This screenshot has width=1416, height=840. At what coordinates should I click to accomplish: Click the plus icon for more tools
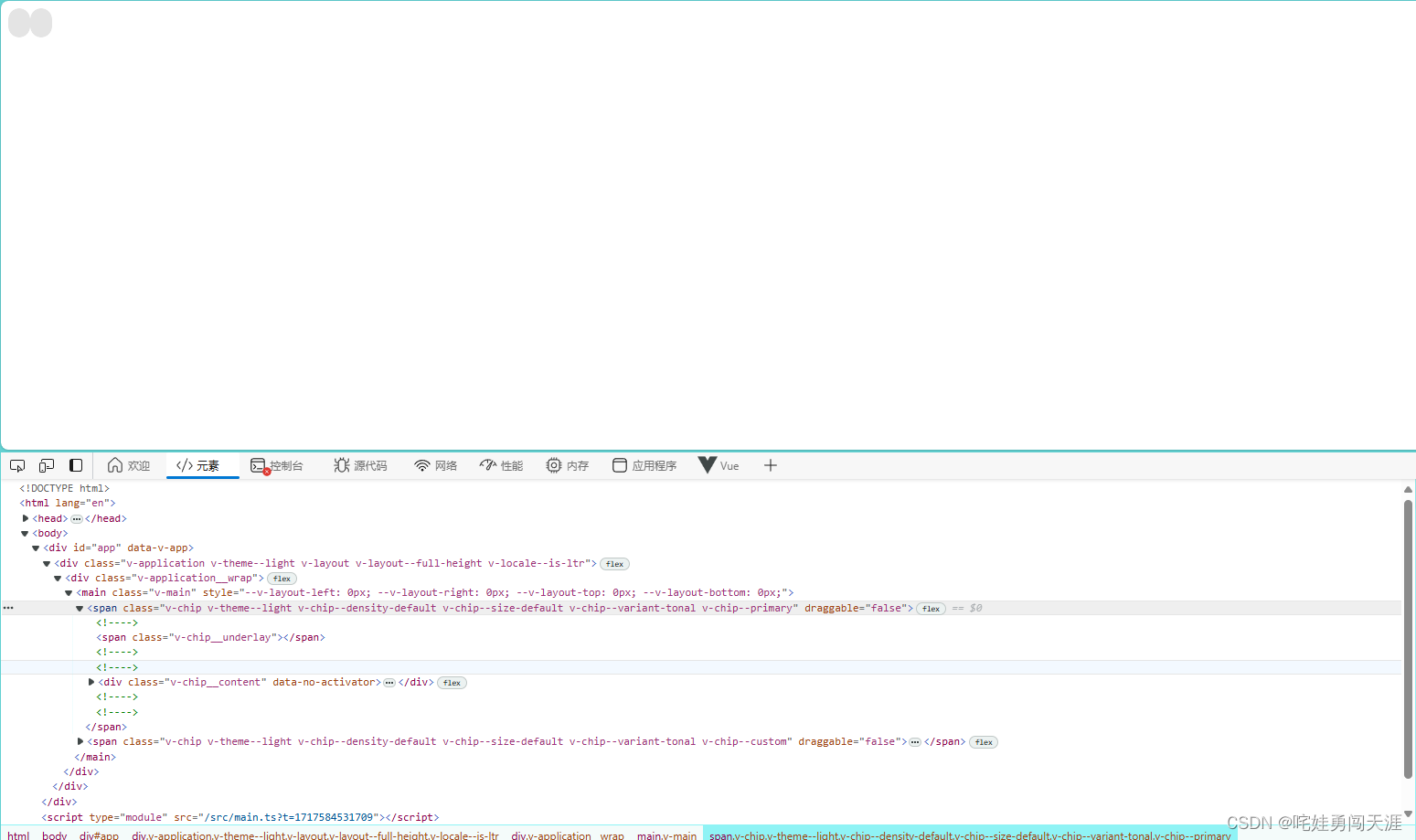(x=771, y=465)
